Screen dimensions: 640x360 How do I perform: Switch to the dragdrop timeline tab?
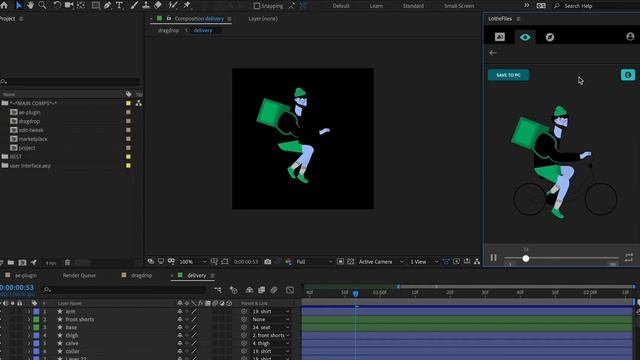point(141,276)
